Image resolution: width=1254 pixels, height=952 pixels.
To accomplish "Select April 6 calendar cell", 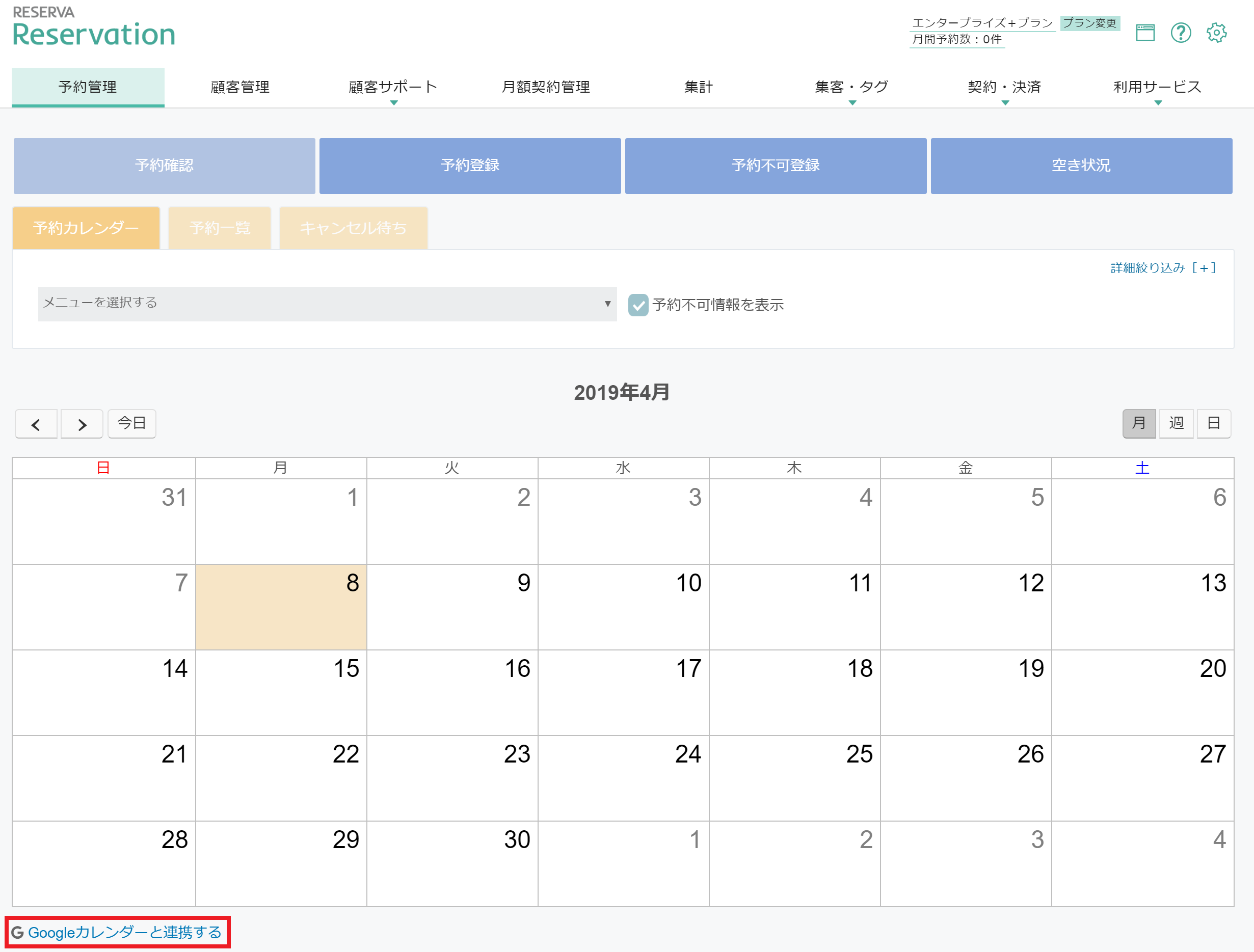I will tap(1143, 522).
